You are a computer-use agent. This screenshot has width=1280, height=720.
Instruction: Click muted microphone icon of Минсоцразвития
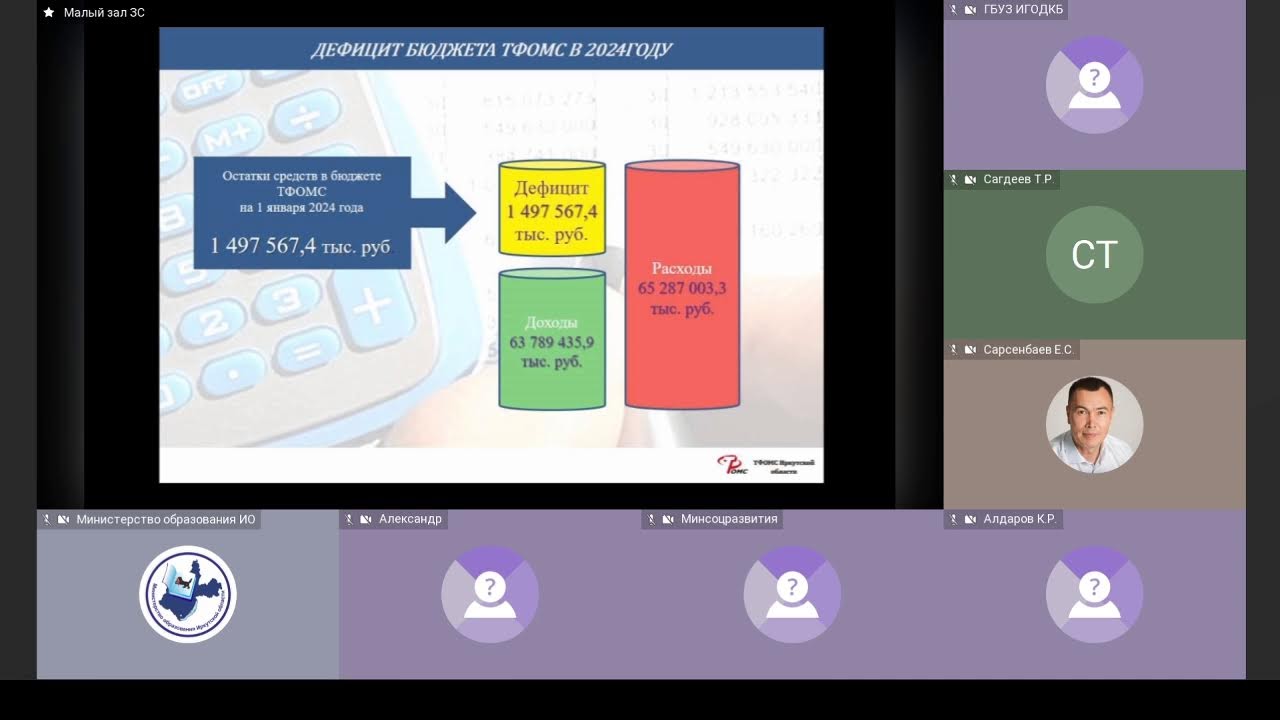652,520
